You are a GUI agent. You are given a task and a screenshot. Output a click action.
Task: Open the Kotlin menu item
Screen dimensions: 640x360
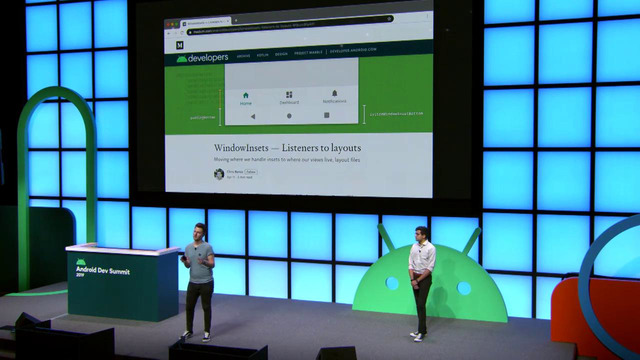(262, 55)
